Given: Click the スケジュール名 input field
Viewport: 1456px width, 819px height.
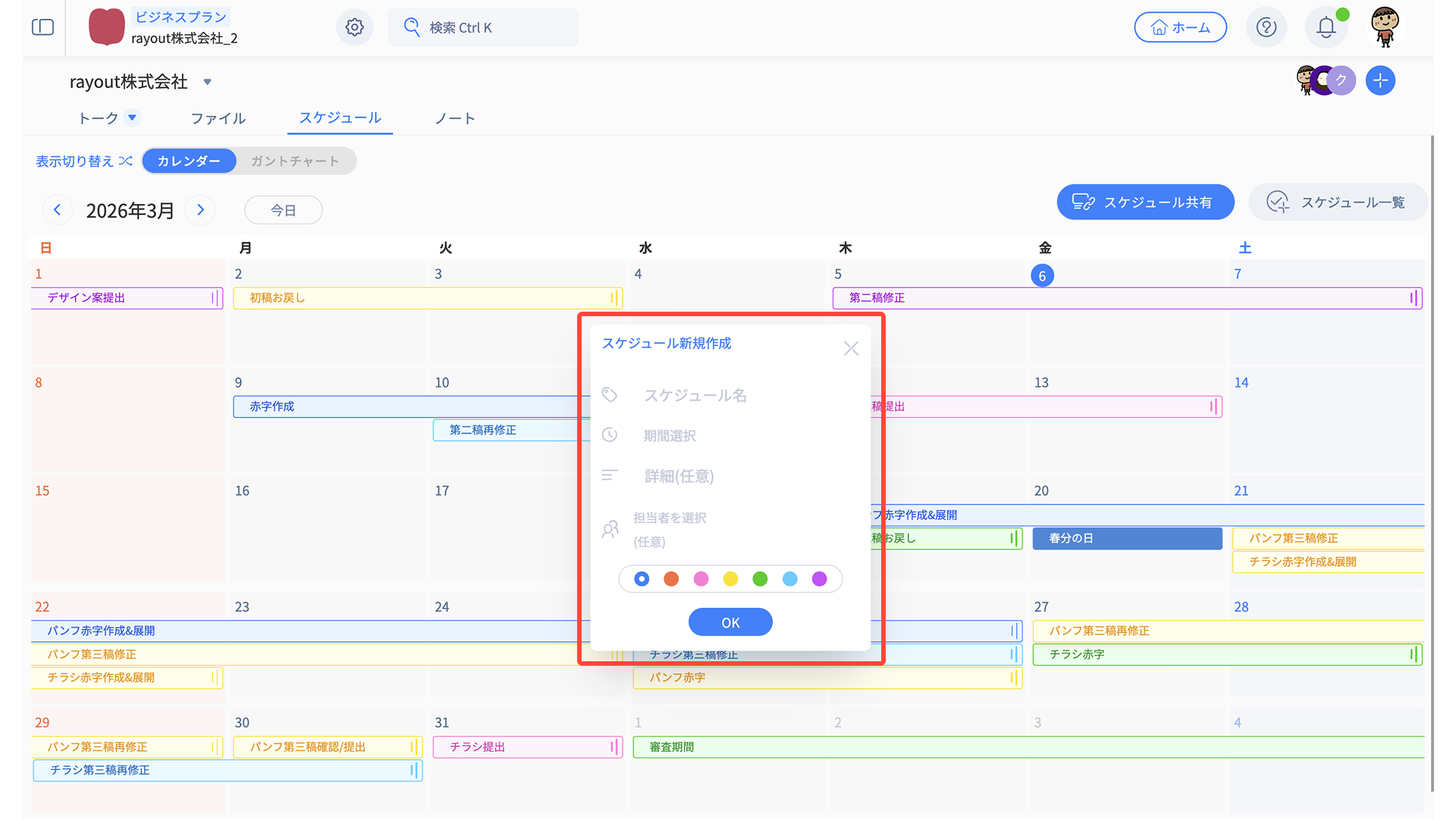Looking at the screenshot, I should pos(728,395).
